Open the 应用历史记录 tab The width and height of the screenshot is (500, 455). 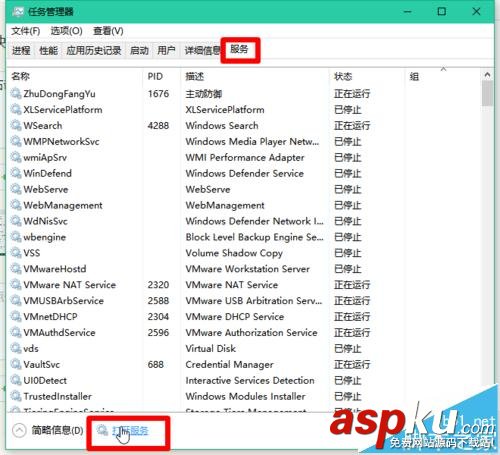tap(94, 51)
